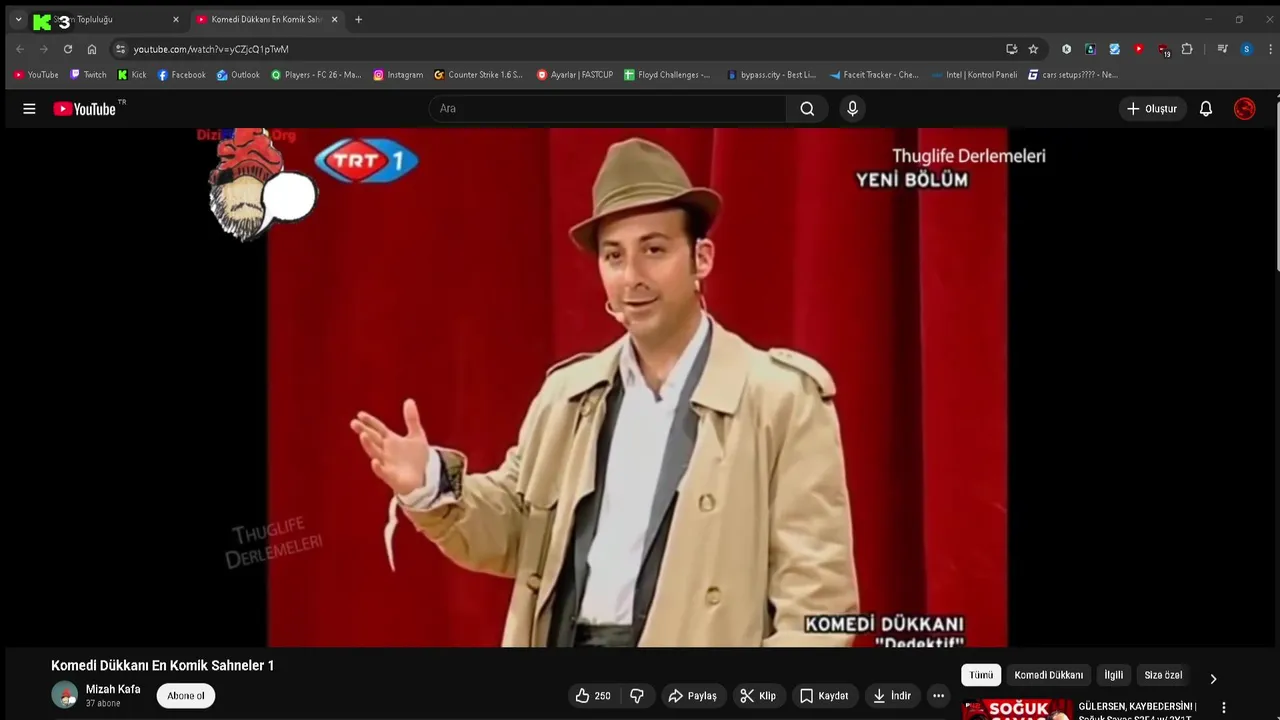Click the search magnifier button
The image size is (1280, 720).
click(807, 109)
